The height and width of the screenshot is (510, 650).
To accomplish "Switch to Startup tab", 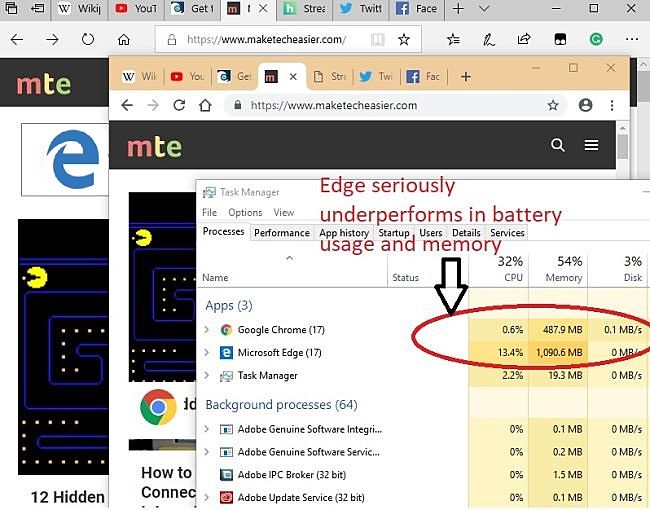I will click(394, 233).
